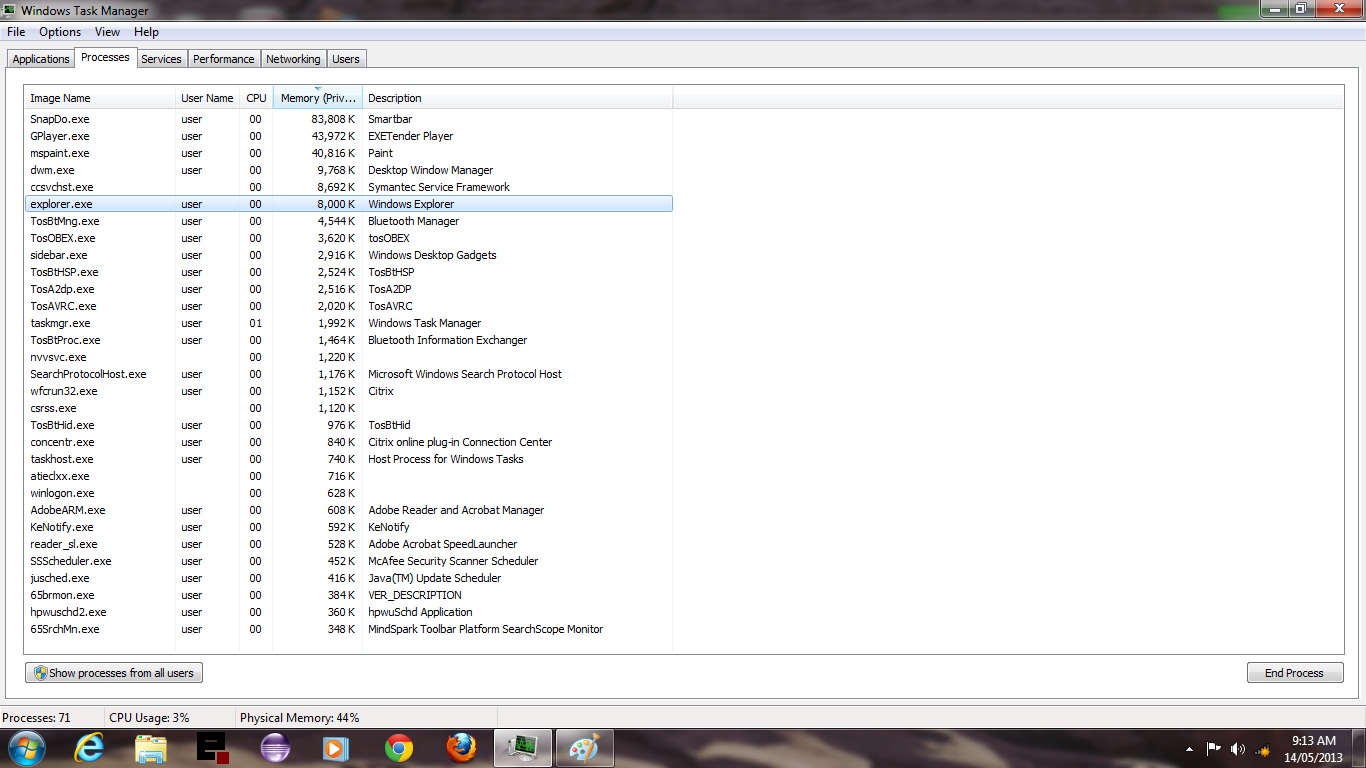The image size is (1366, 768).
Task: Click the Physical Memory 44% status entry
Action: click(x=300, y=718)
